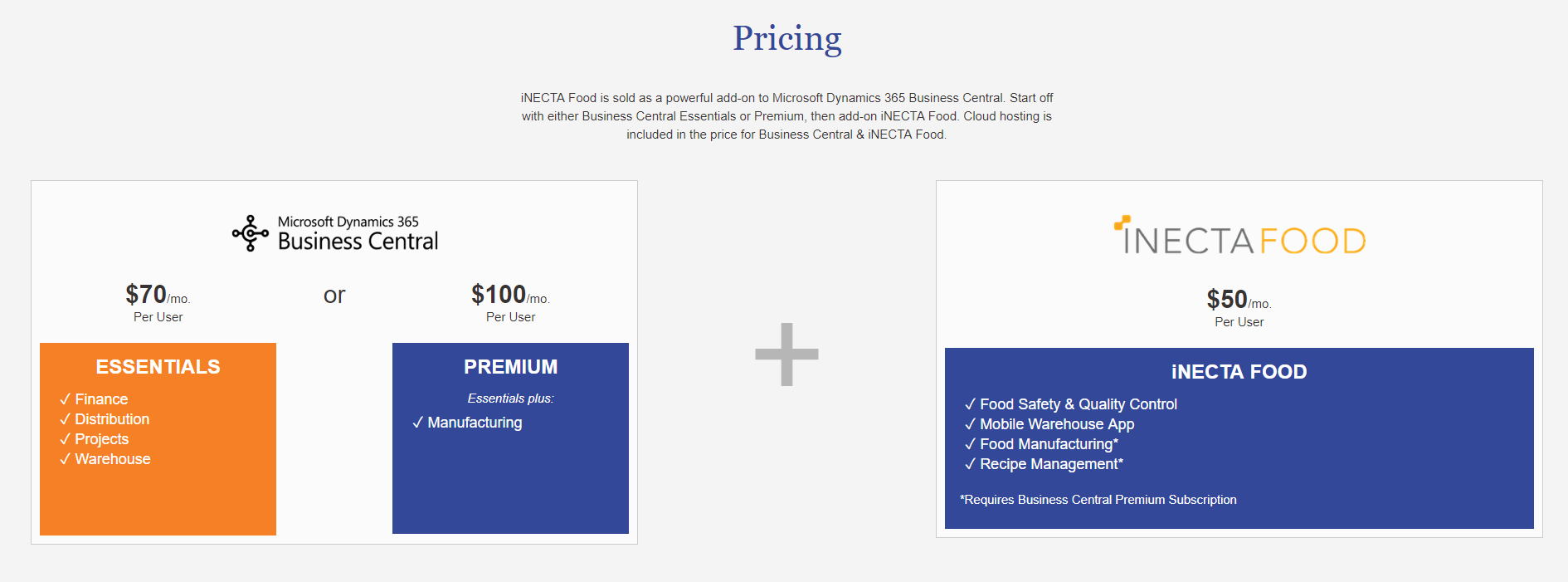Screen dimensions: 1568x582
Task: Click the ESSENTIALS plan heading
Action: coord(158,367)
